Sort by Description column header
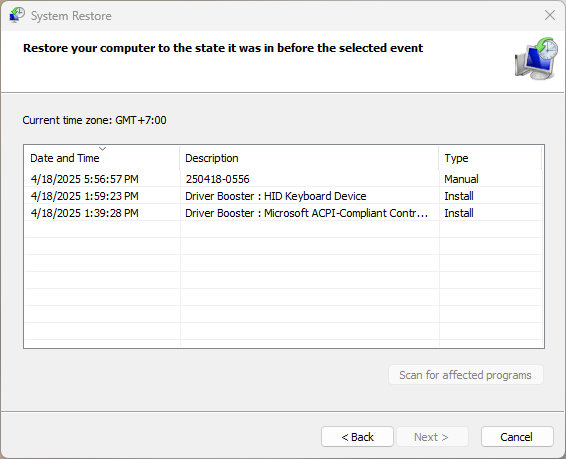The image size is (566, 459). click(x=309, y=158)
